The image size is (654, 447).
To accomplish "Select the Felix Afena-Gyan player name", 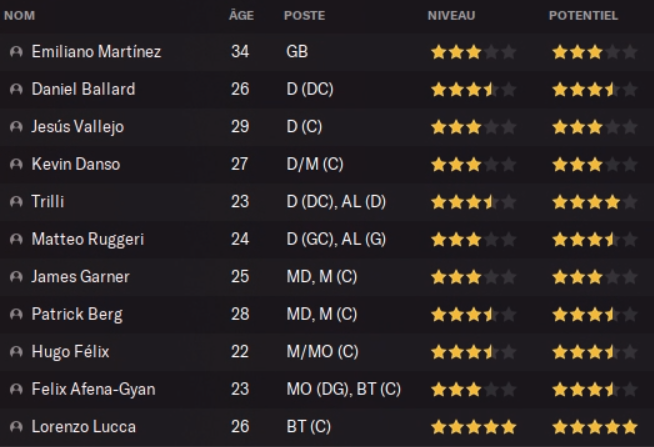I will 93,389.
